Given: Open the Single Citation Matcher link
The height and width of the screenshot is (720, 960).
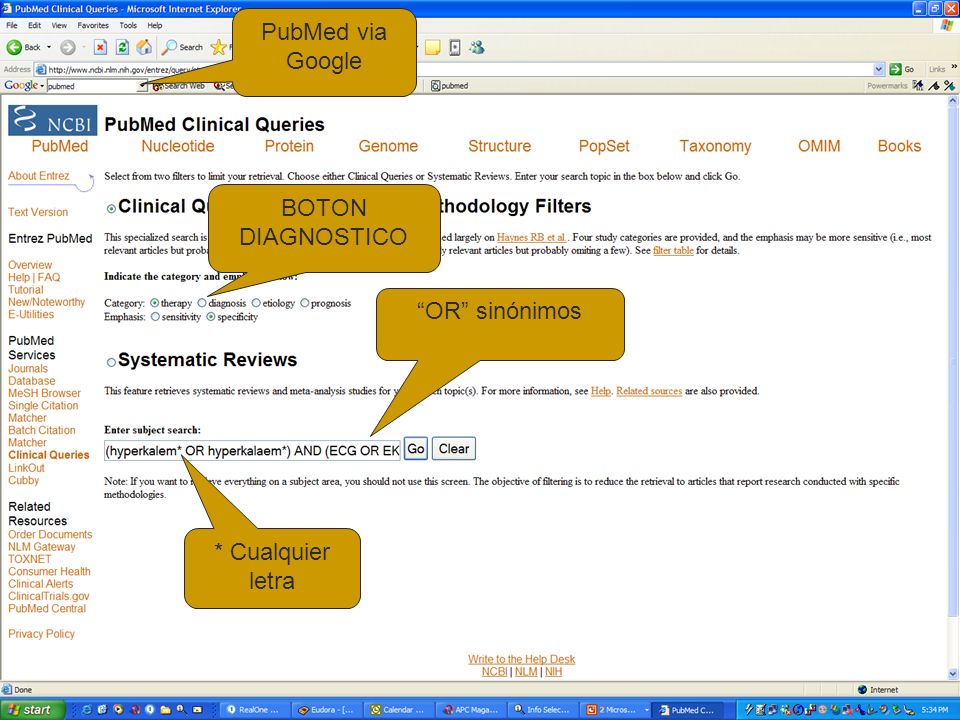Looking at the screenshot, I should 43,411.
